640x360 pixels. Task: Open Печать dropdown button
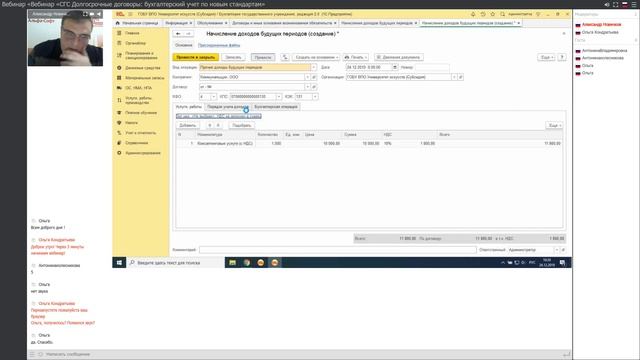tap(356, 57)
